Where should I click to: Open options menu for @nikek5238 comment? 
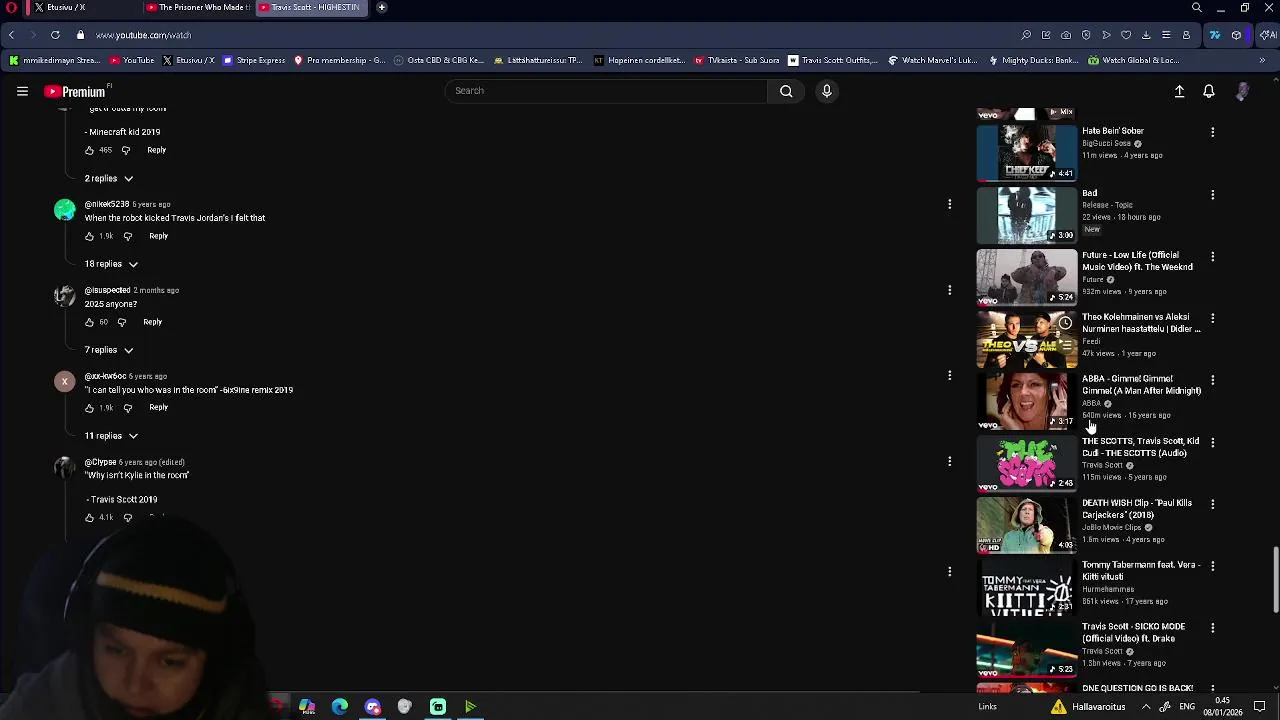point(949,204)
